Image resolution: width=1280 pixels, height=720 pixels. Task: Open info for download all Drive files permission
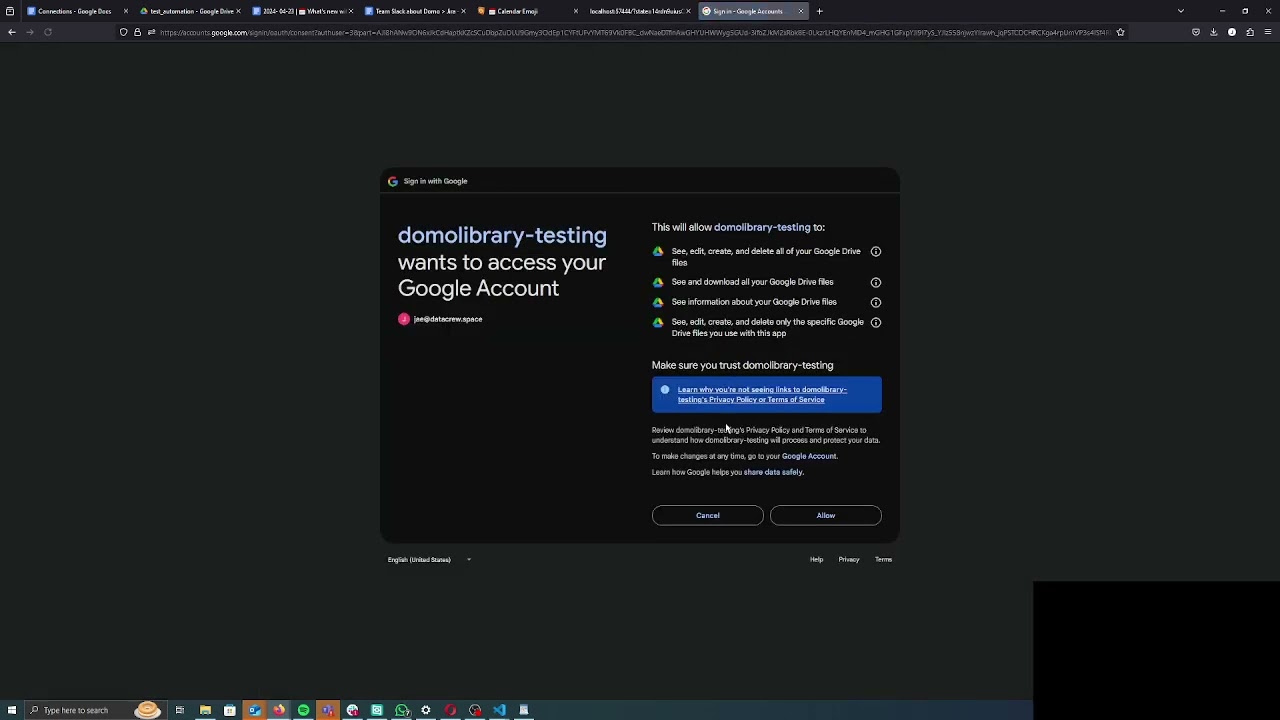click(x=876, y=282)
